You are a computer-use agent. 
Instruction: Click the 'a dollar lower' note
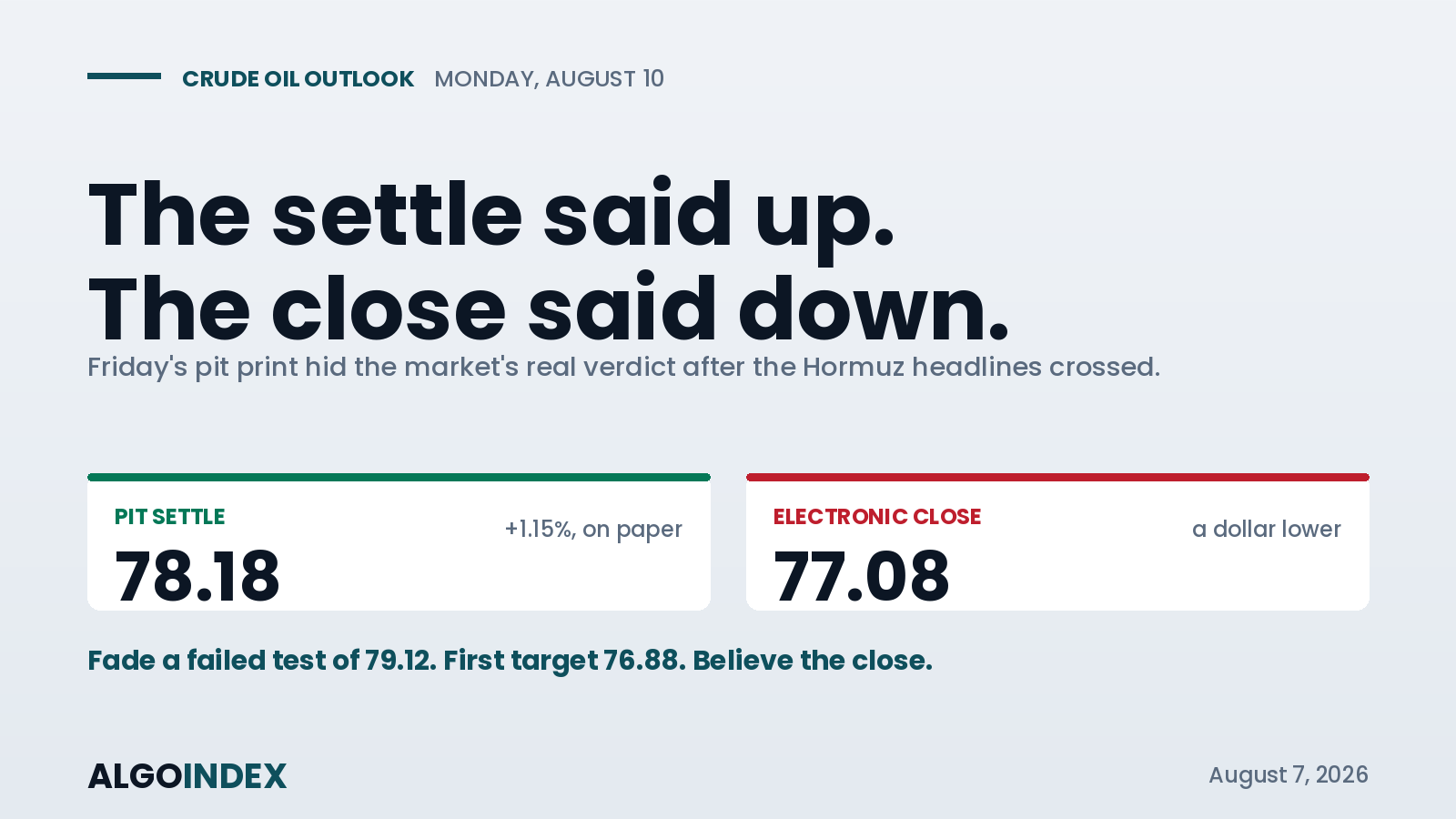pos(1266,529)
